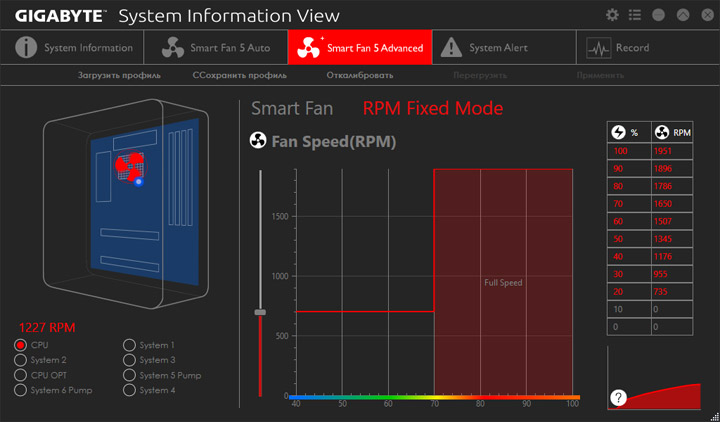Click the question mark help icon
Image resolution: width=720 pixels, height=422 pixels.
619,397
